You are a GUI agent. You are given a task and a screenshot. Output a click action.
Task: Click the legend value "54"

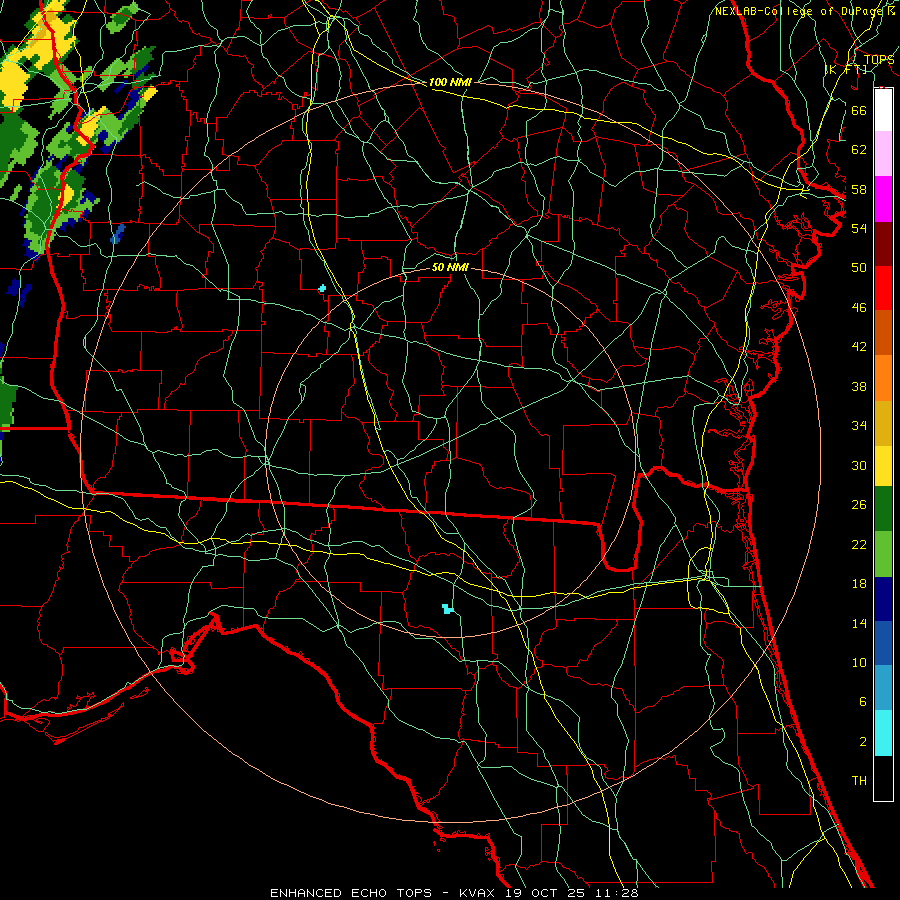tap(859, 228)
